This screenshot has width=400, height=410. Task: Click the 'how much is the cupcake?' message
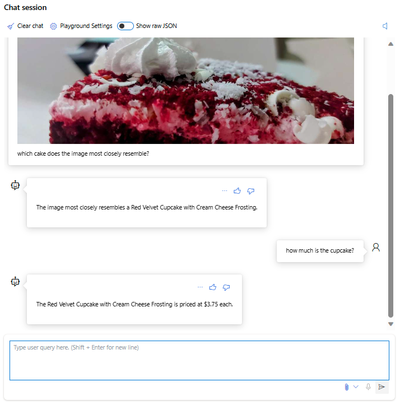(x=320, y=251)
